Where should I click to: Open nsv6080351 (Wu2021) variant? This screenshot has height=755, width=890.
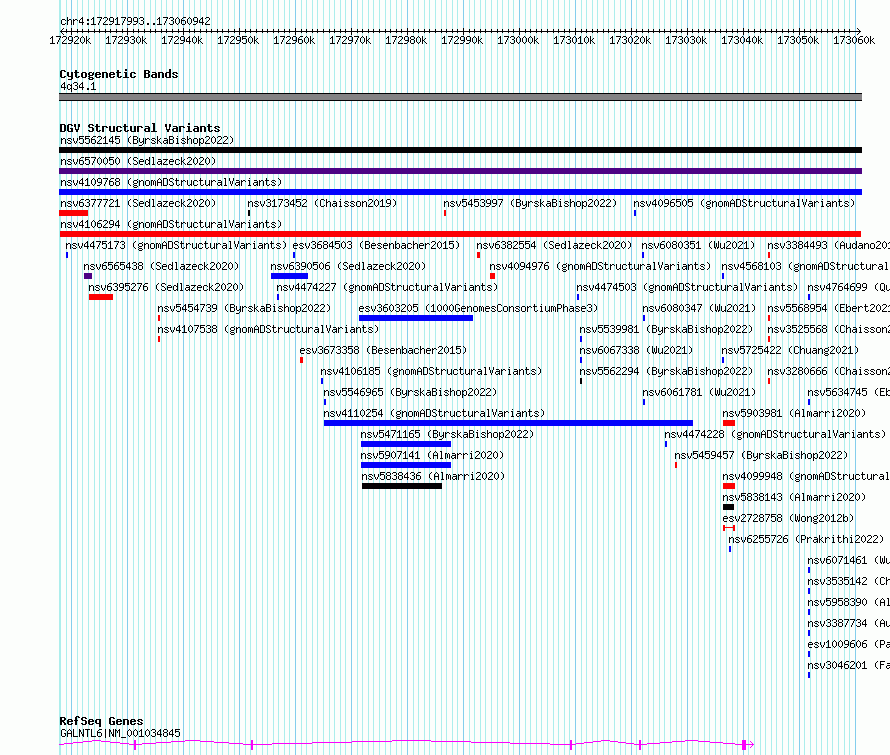[x=698, y=245]
